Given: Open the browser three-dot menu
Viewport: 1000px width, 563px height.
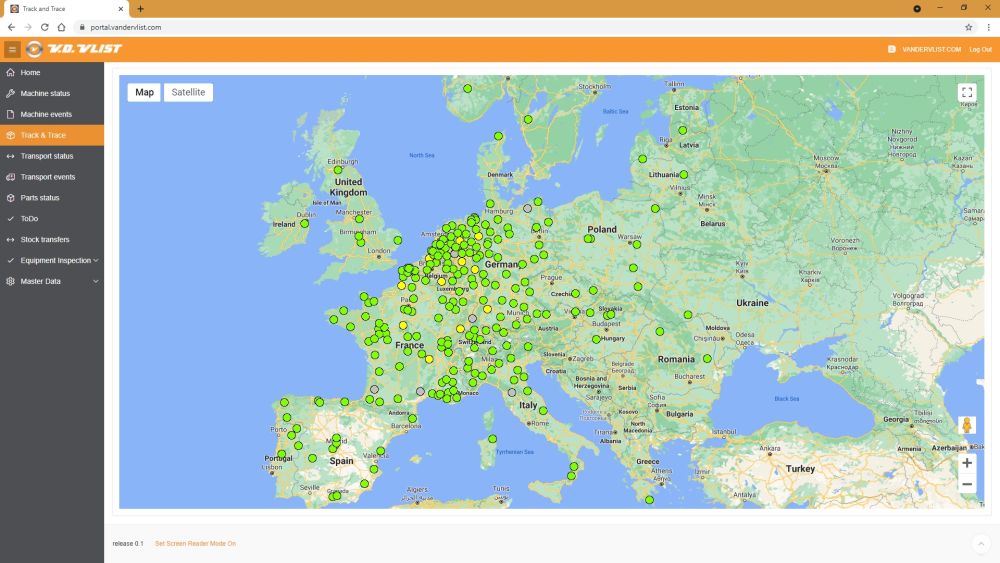Looking at the screenshot, I should pyautogui.click(x=988, y=27).
